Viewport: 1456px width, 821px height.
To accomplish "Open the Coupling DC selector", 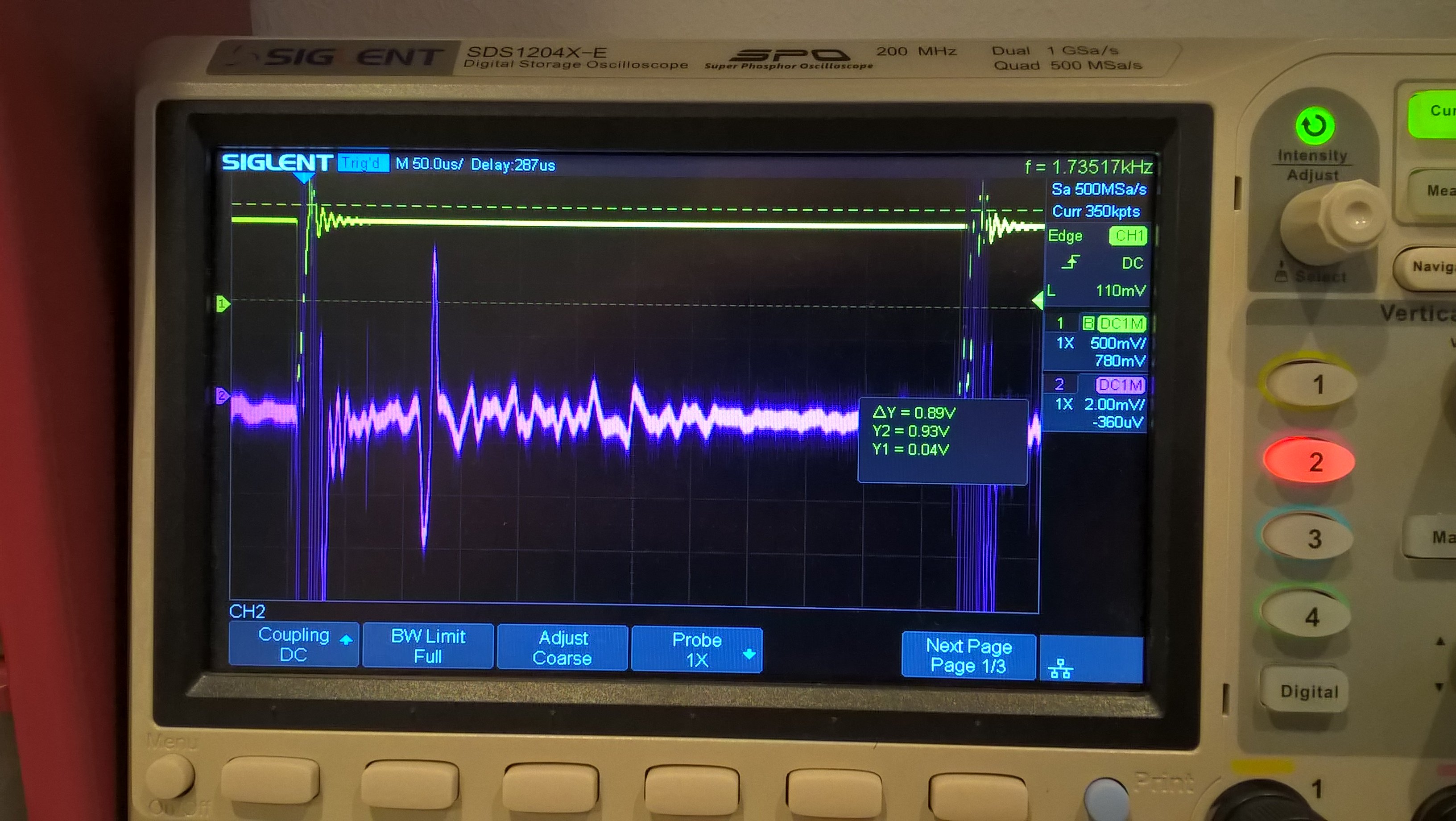I will click(x=294, y=645).
